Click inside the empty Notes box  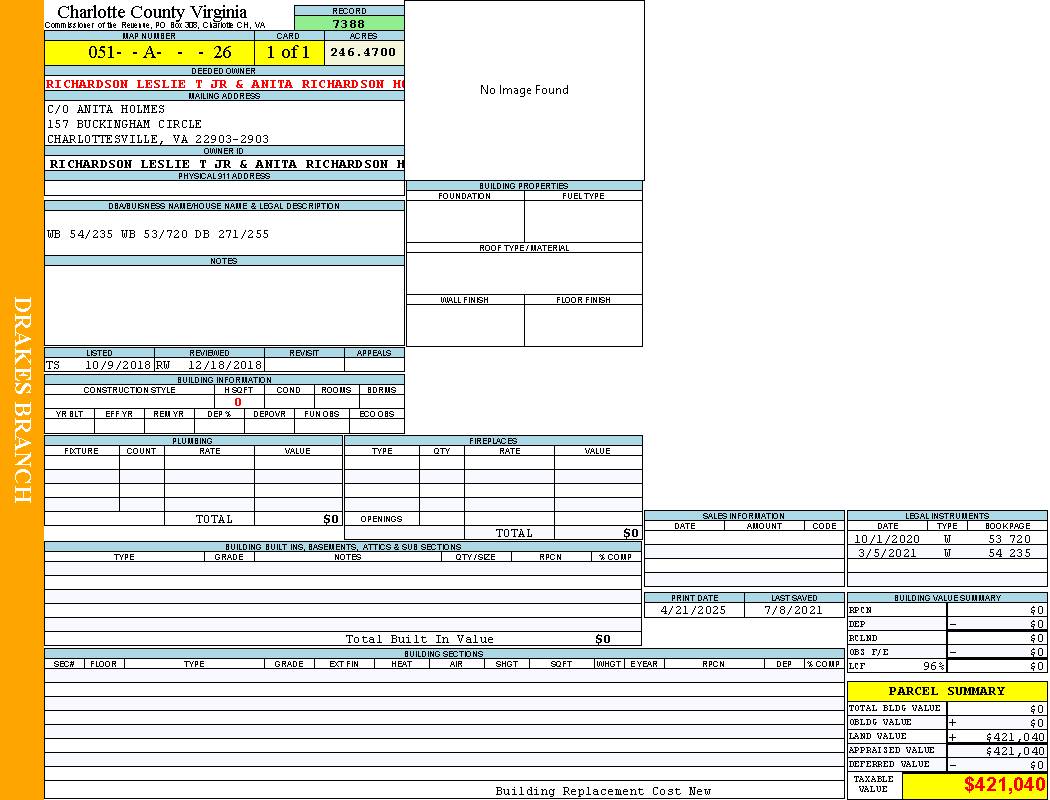pyautogui.click(x=224, y=305)
